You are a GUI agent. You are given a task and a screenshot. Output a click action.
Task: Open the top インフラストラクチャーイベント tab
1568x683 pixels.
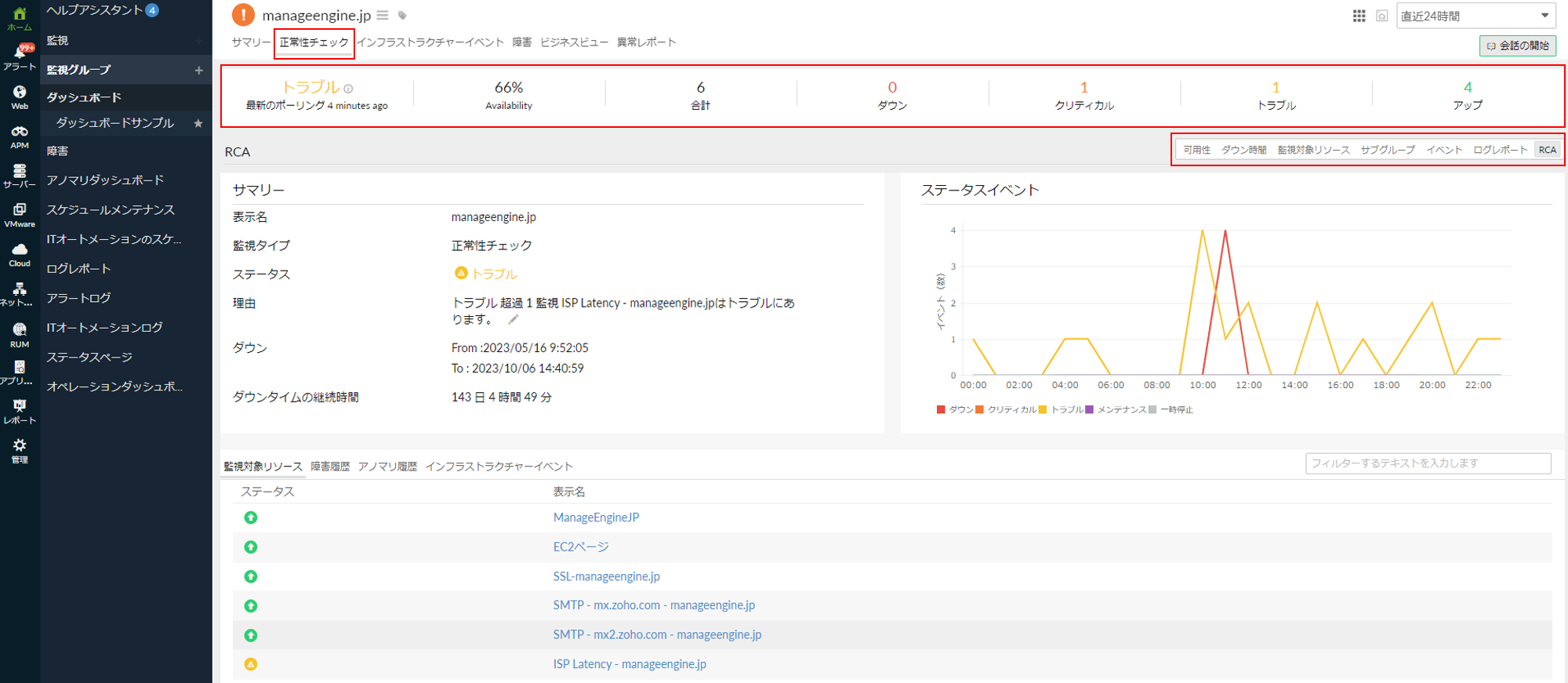tap(430, 42)
